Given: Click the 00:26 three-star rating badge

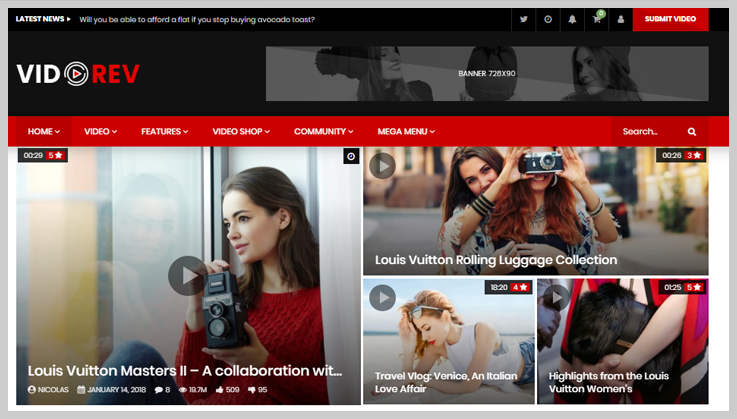Looking at the screenshot, I should pos(681,155).
